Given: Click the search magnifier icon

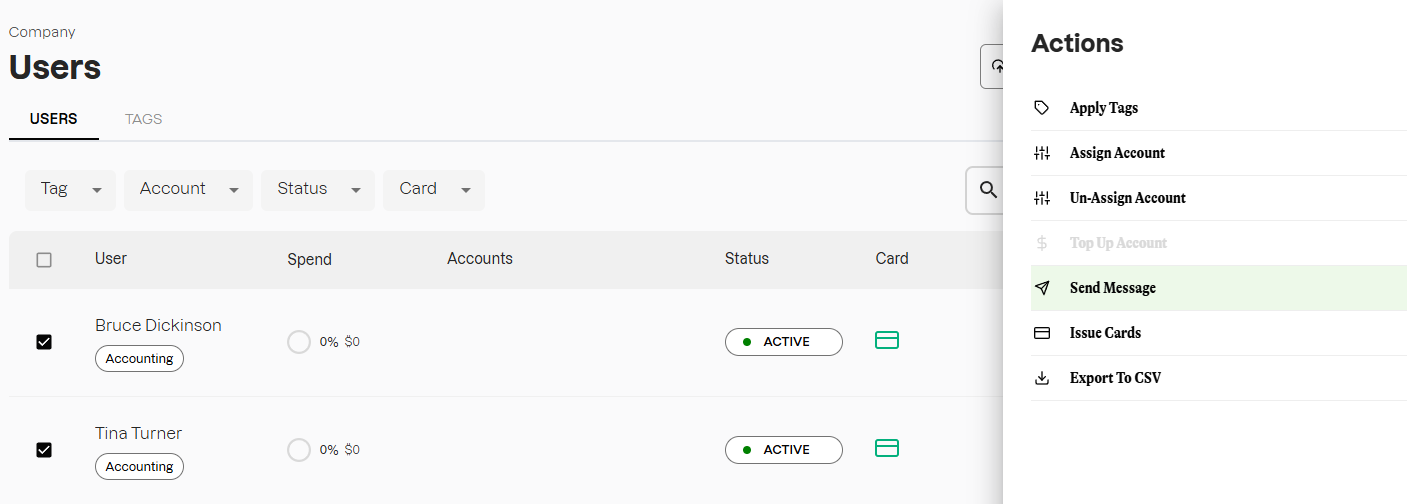Looking at the screenshot, I should point(988,189).
